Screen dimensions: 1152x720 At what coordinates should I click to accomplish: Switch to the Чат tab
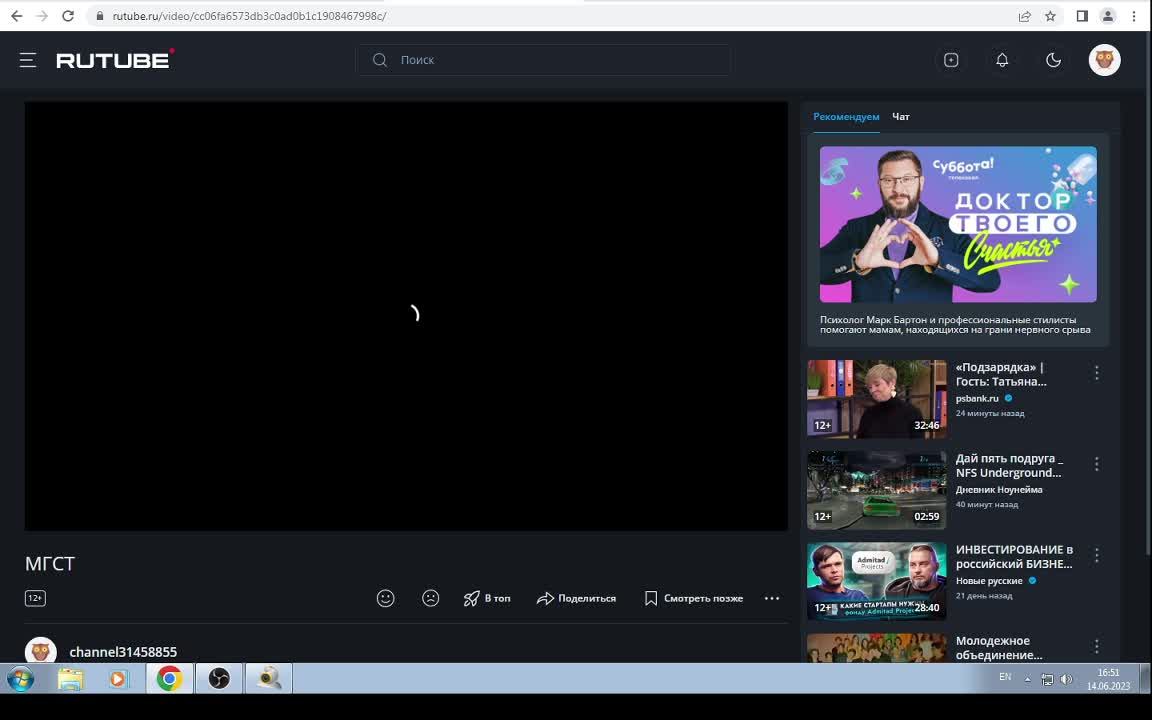pos(901,117)
